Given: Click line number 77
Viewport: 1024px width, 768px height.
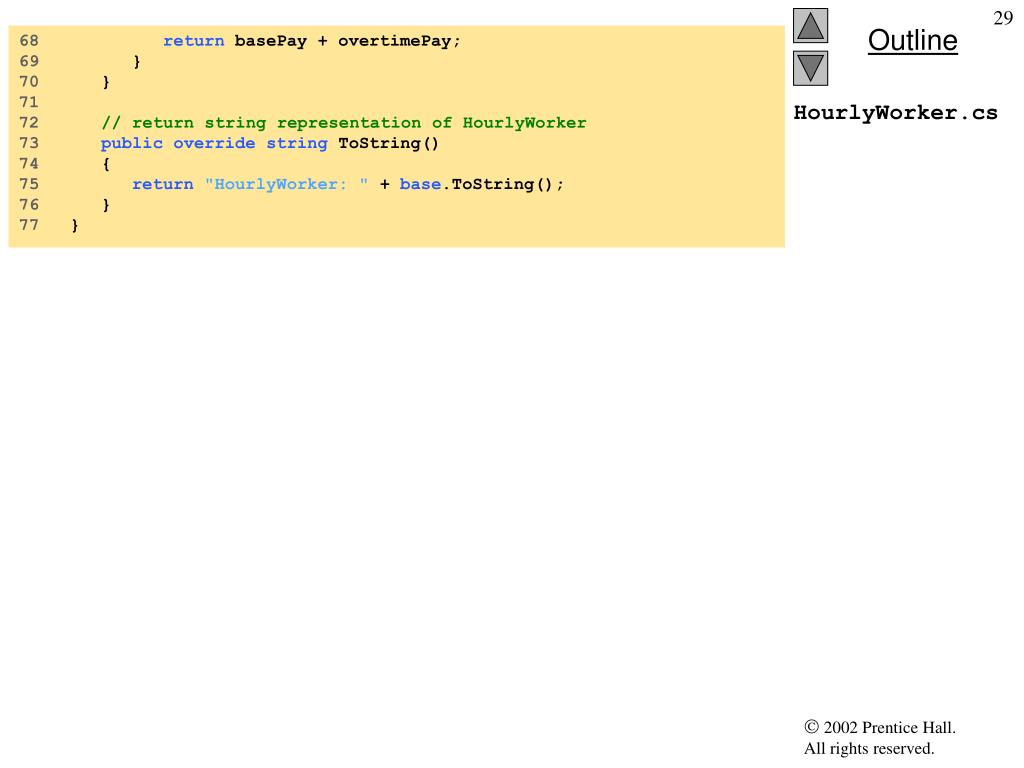Looking at the screenshot, I should [29, 225].
